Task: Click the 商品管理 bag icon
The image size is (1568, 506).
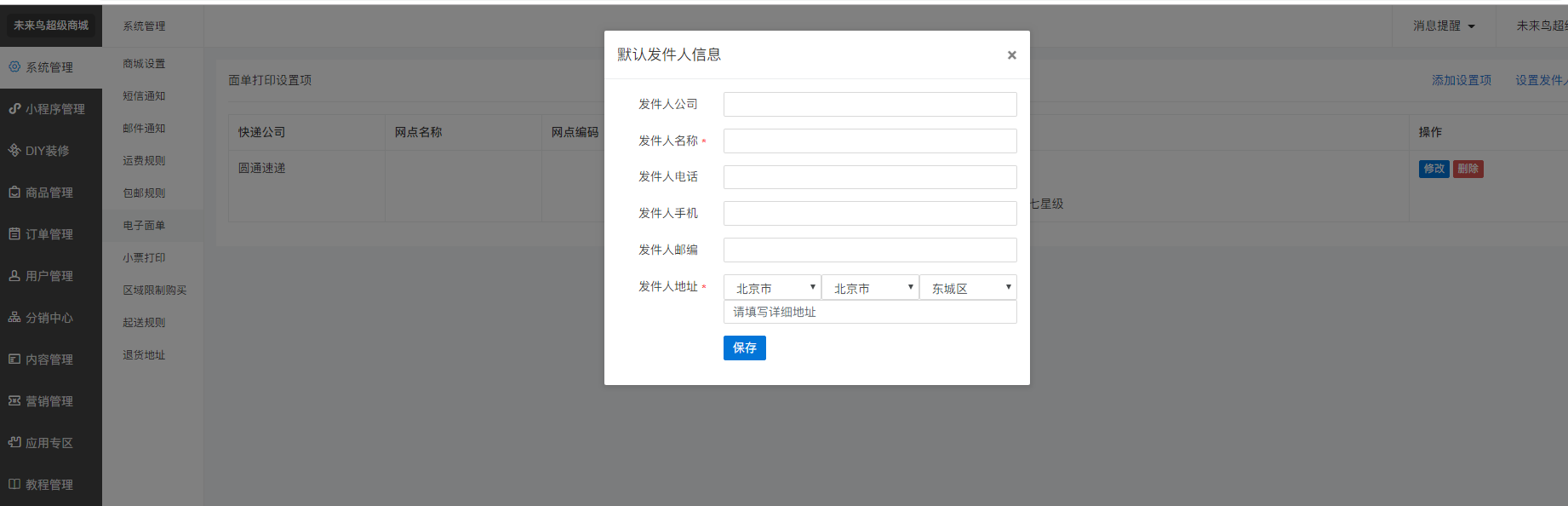Action: 14,193
